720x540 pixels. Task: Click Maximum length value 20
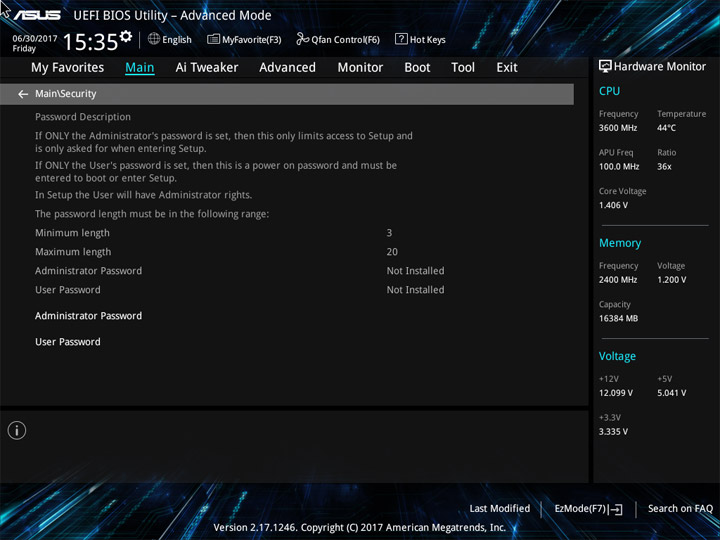pos(392,252)
